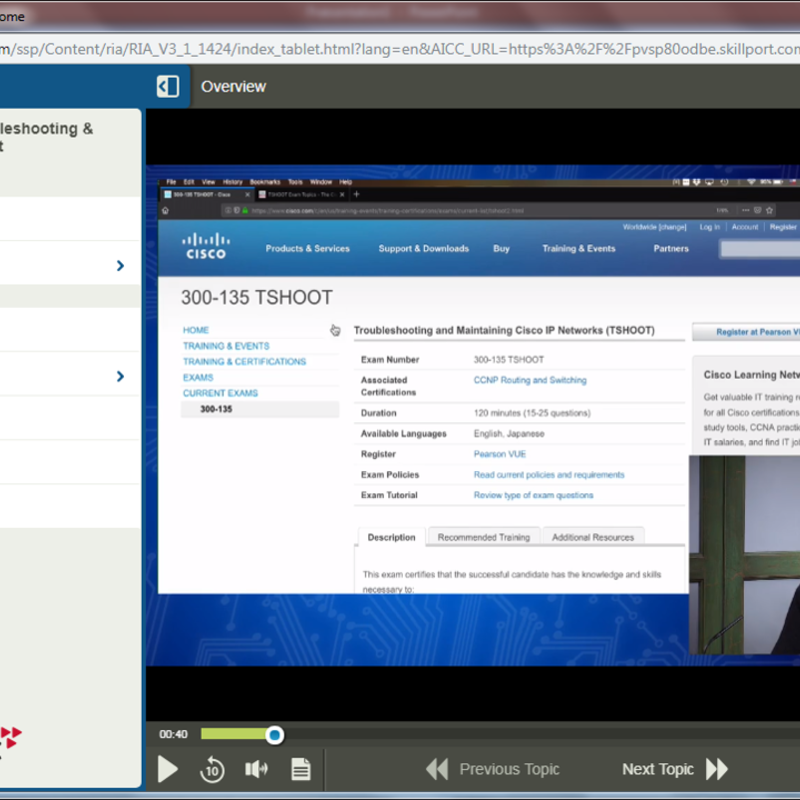This screenshot has width=800, height=800.
Task: Select the Description tab
Action: pyautogui.click(x=391, y=537)
